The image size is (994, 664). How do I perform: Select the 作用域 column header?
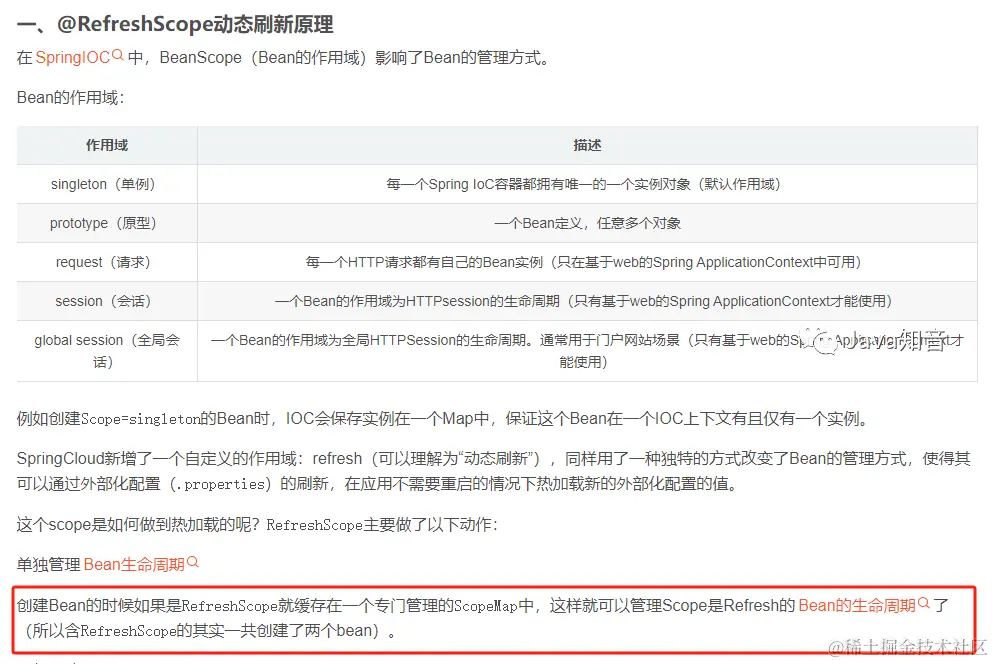107,145
